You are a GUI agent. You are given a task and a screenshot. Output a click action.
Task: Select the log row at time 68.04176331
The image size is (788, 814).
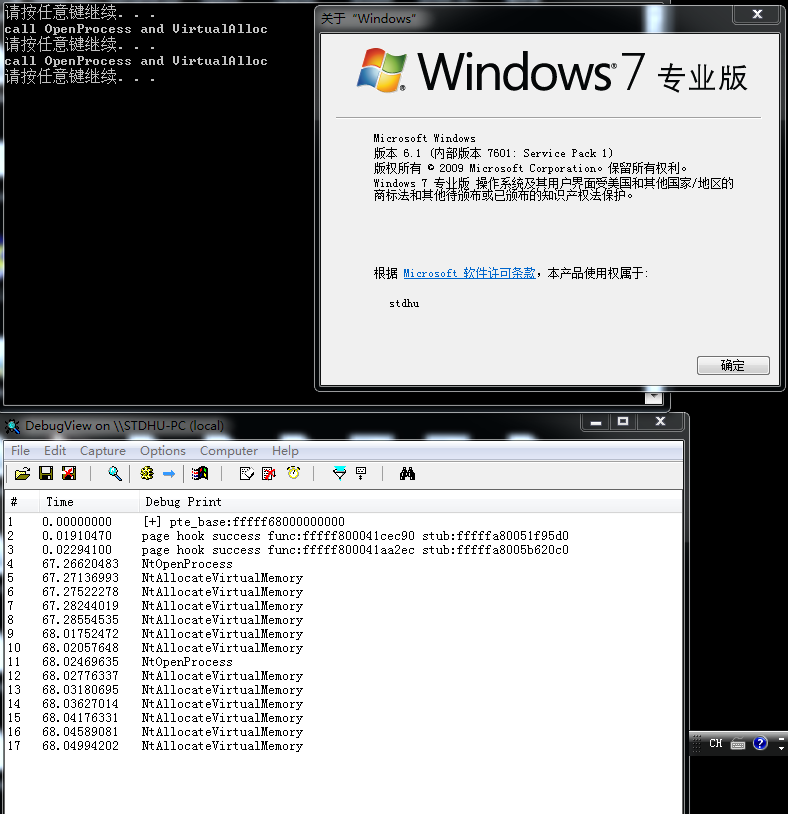pyautogui.click(x=343, y=718)
